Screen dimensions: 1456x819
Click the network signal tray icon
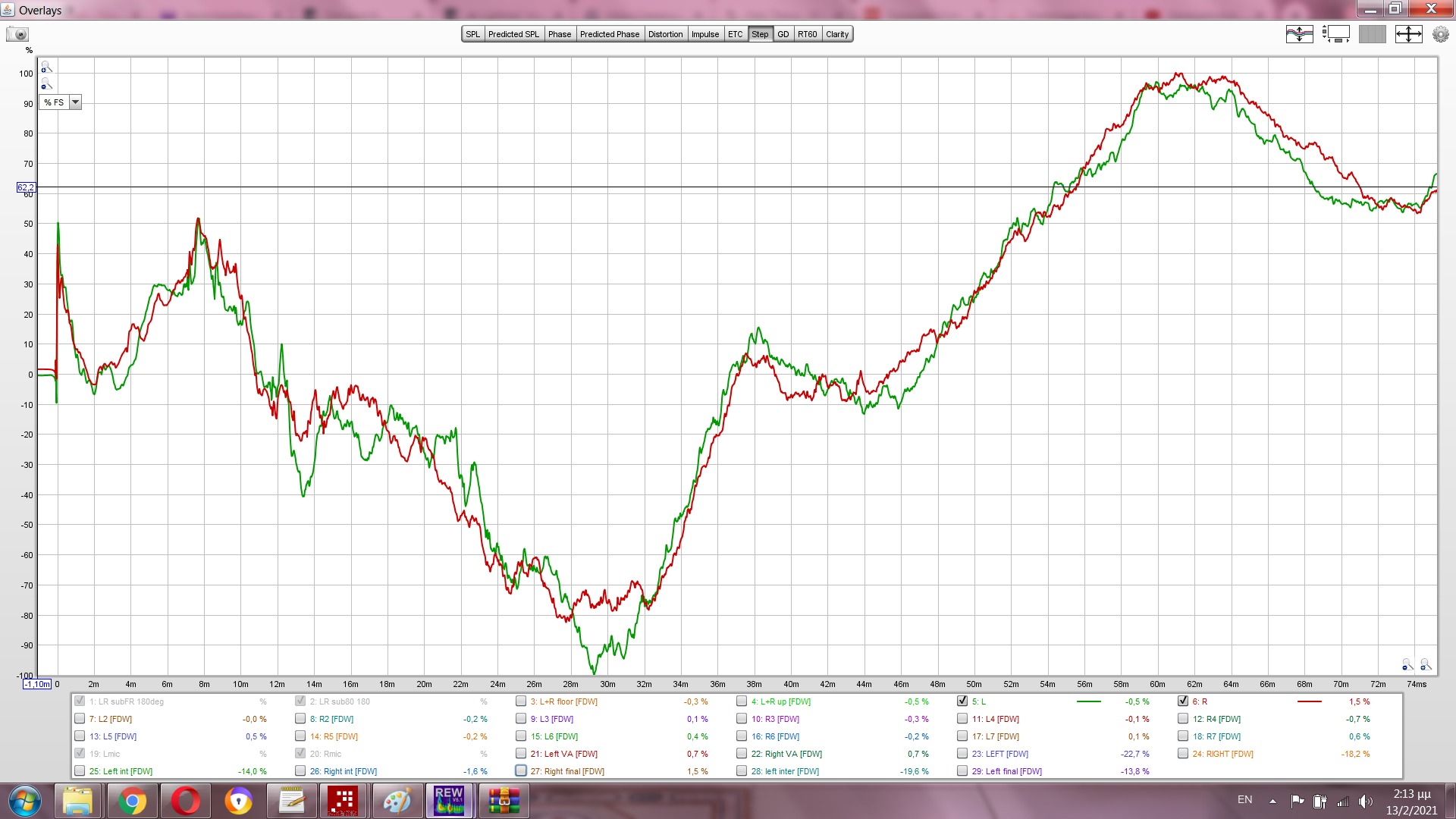[x=1343, y=801]
